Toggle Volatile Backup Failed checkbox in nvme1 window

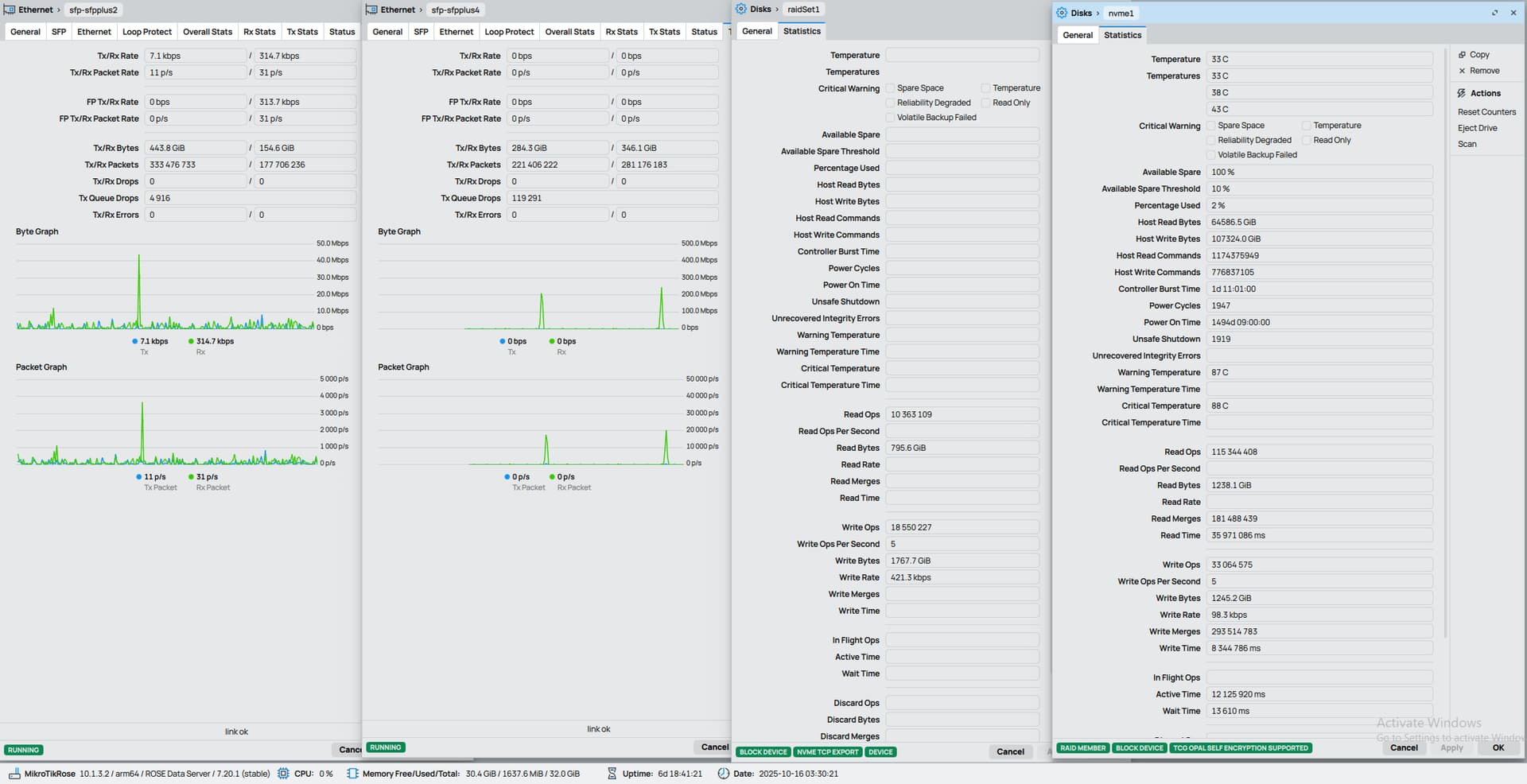[1211, 155]
